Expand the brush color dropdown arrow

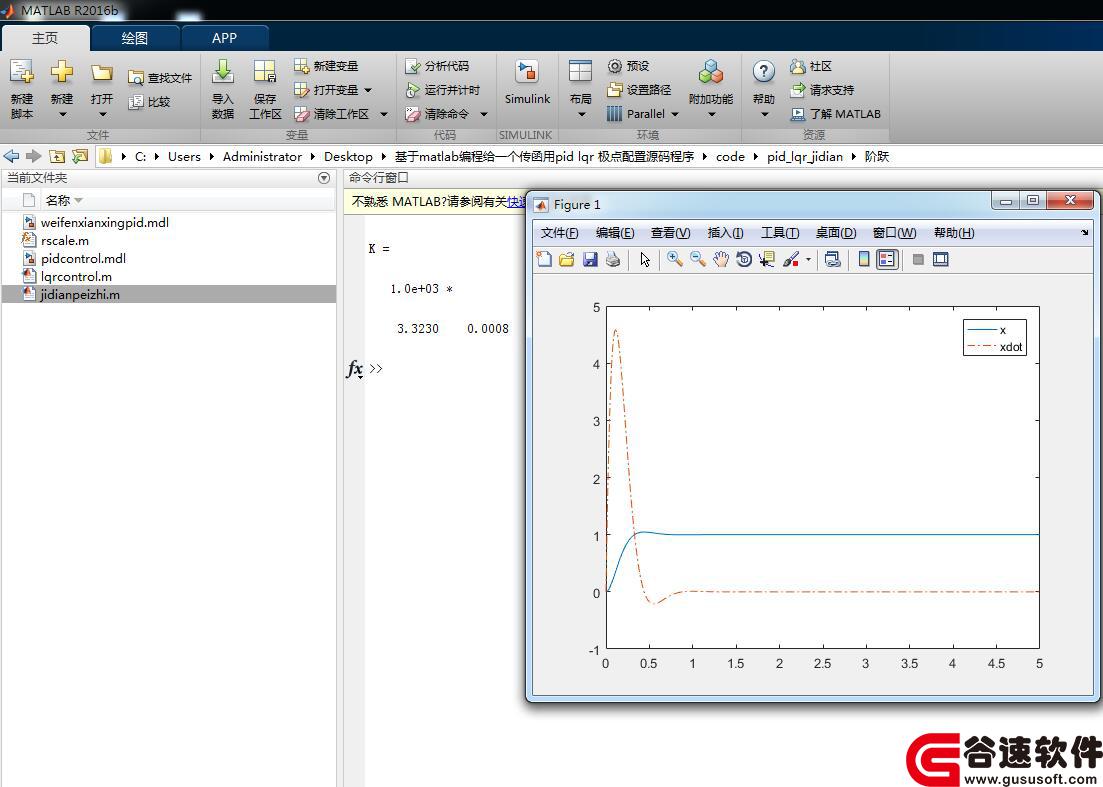coord(808,260)
